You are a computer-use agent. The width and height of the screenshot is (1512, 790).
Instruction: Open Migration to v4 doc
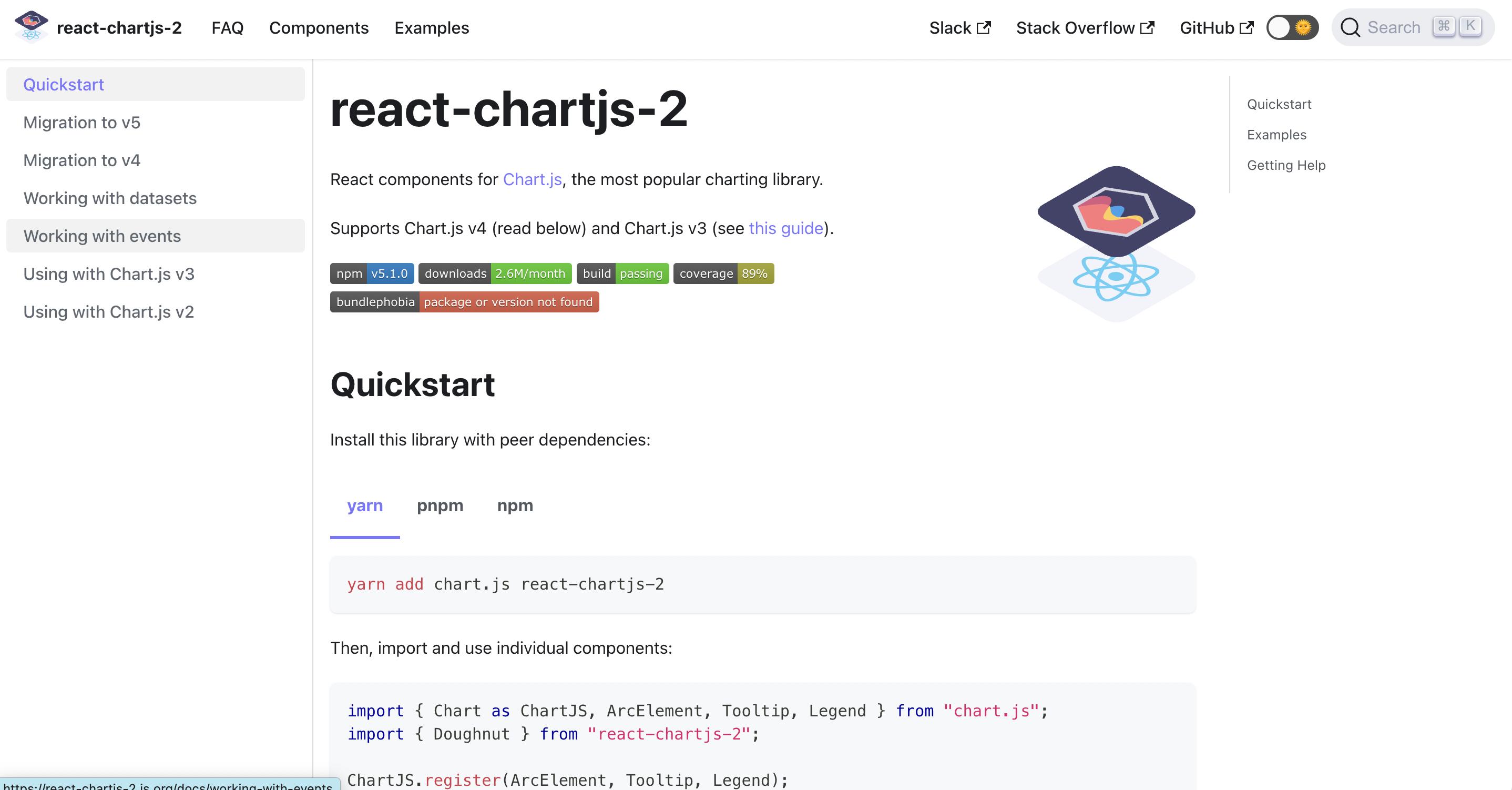point(155,160)
